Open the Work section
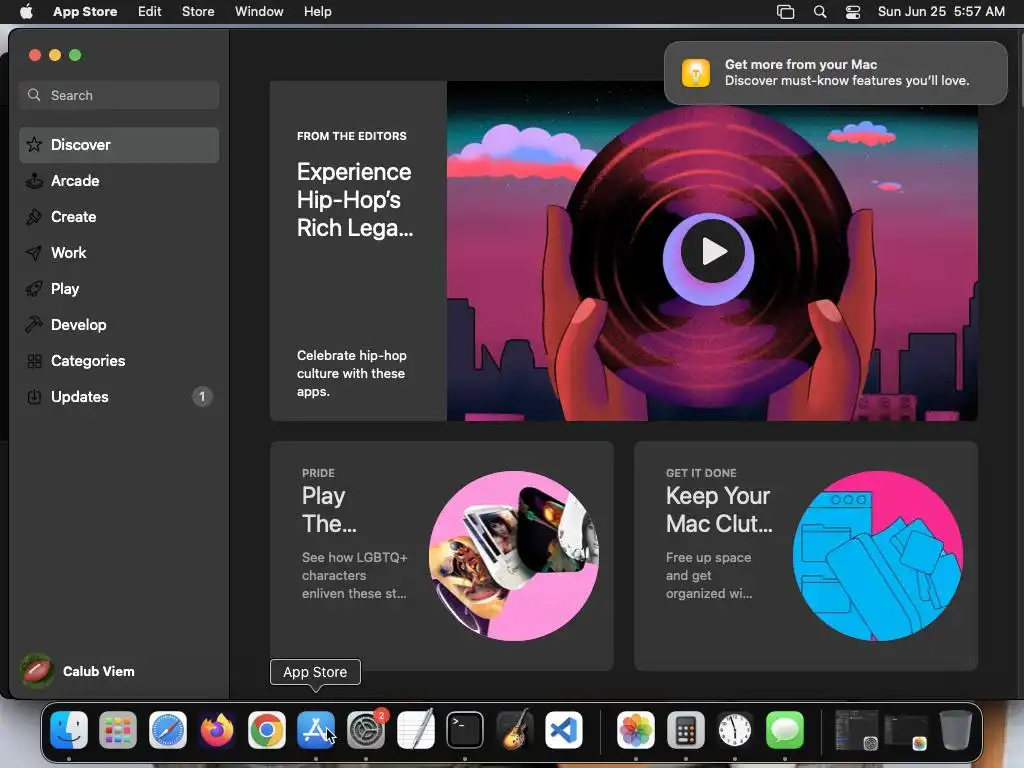This screenshot has height=768, width=1024. [119, 253]
